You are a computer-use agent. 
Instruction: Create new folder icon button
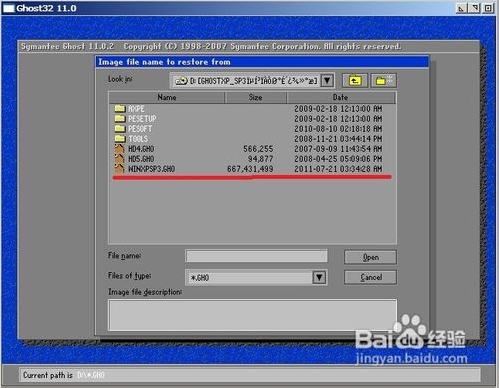(384, 81)
